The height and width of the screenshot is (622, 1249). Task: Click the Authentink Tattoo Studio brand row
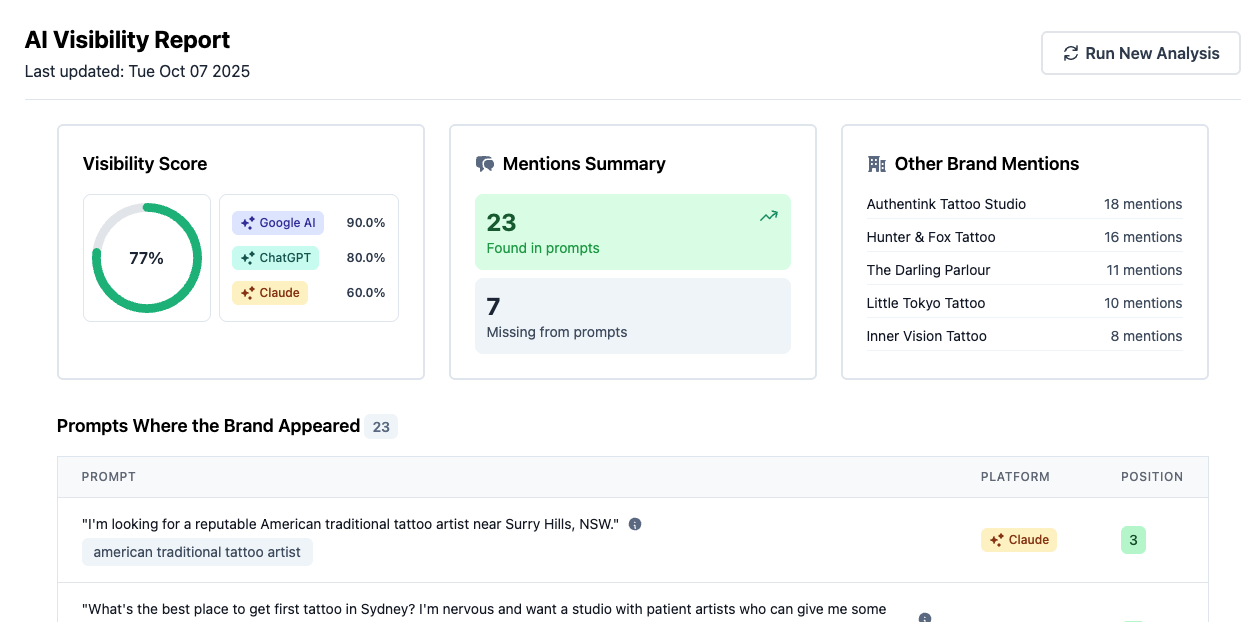[x=1024, y=204]
